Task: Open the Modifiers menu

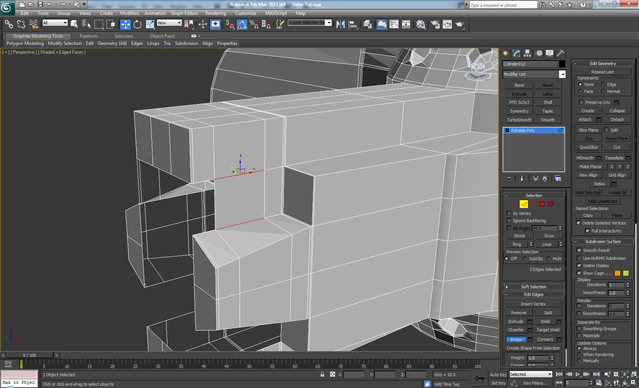Action: click(x=129, y=13)
